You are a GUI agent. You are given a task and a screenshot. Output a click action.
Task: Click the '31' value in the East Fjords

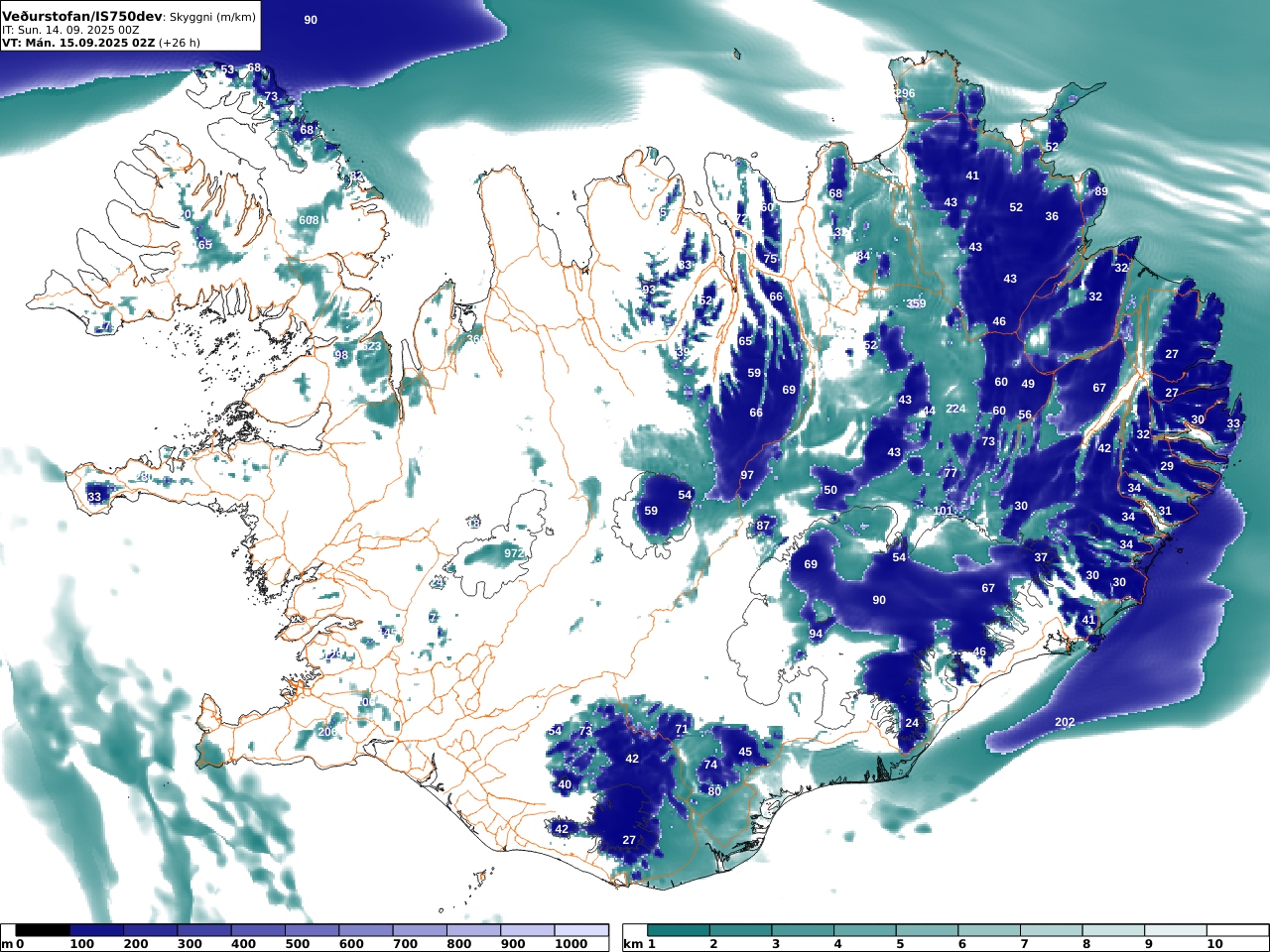[1165, 511]
